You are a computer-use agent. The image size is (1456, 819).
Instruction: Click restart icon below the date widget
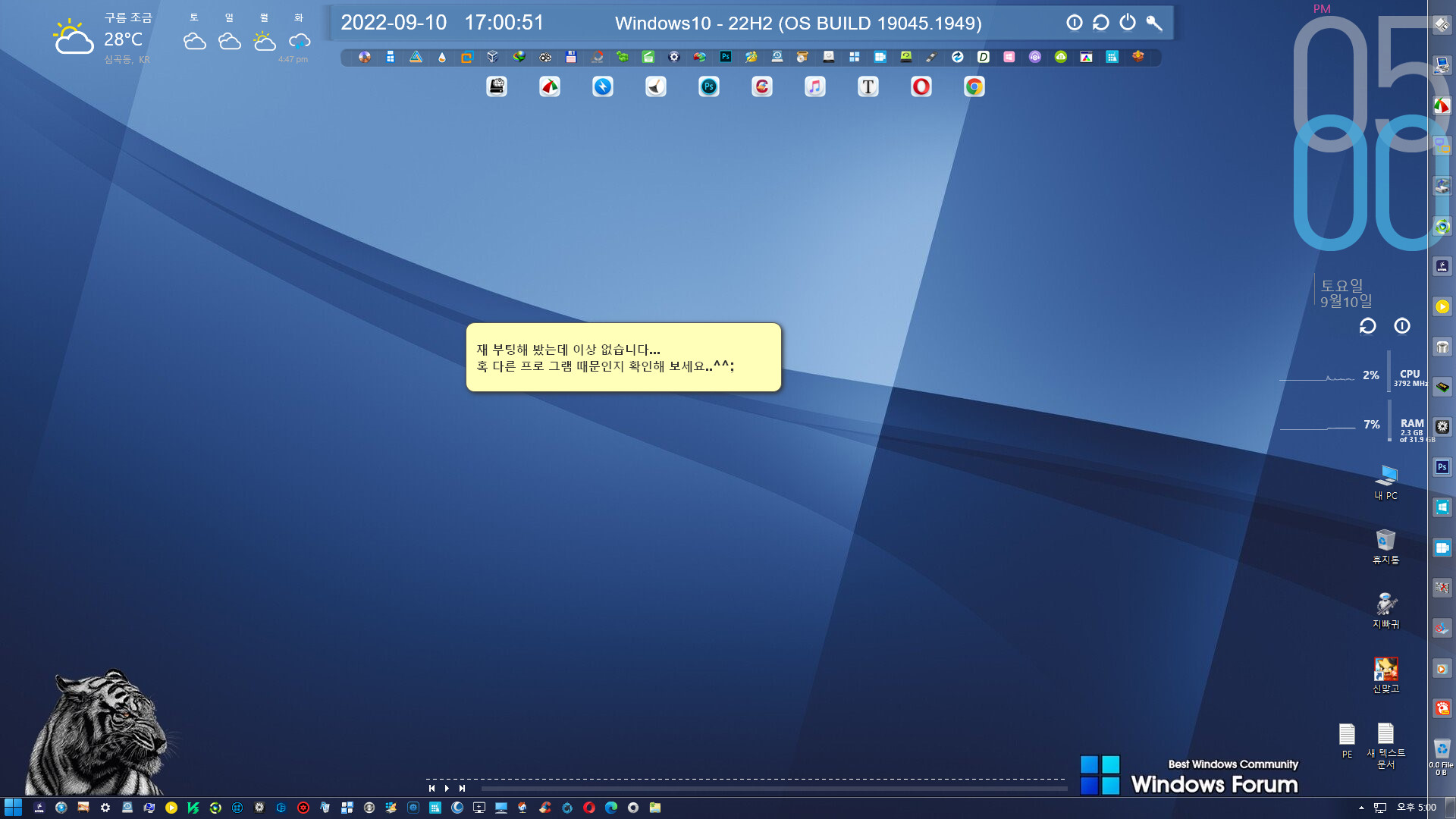1367,326
